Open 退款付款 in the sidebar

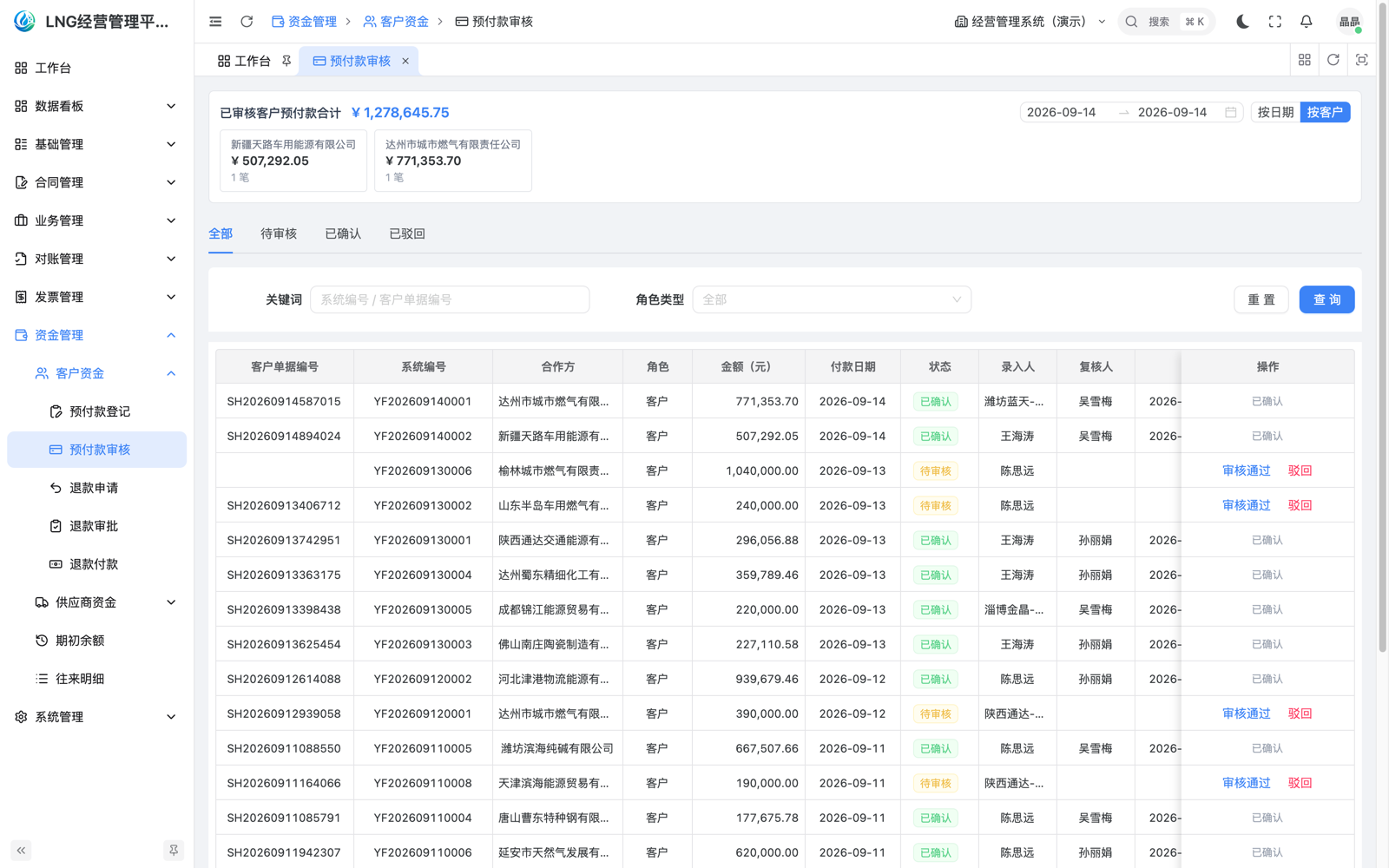point(97,564)
